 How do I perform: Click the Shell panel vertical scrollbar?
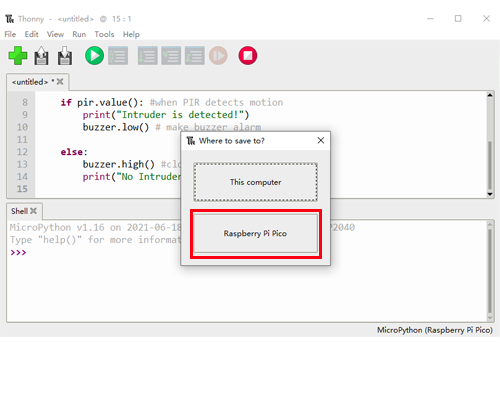(x=490, y=271)
